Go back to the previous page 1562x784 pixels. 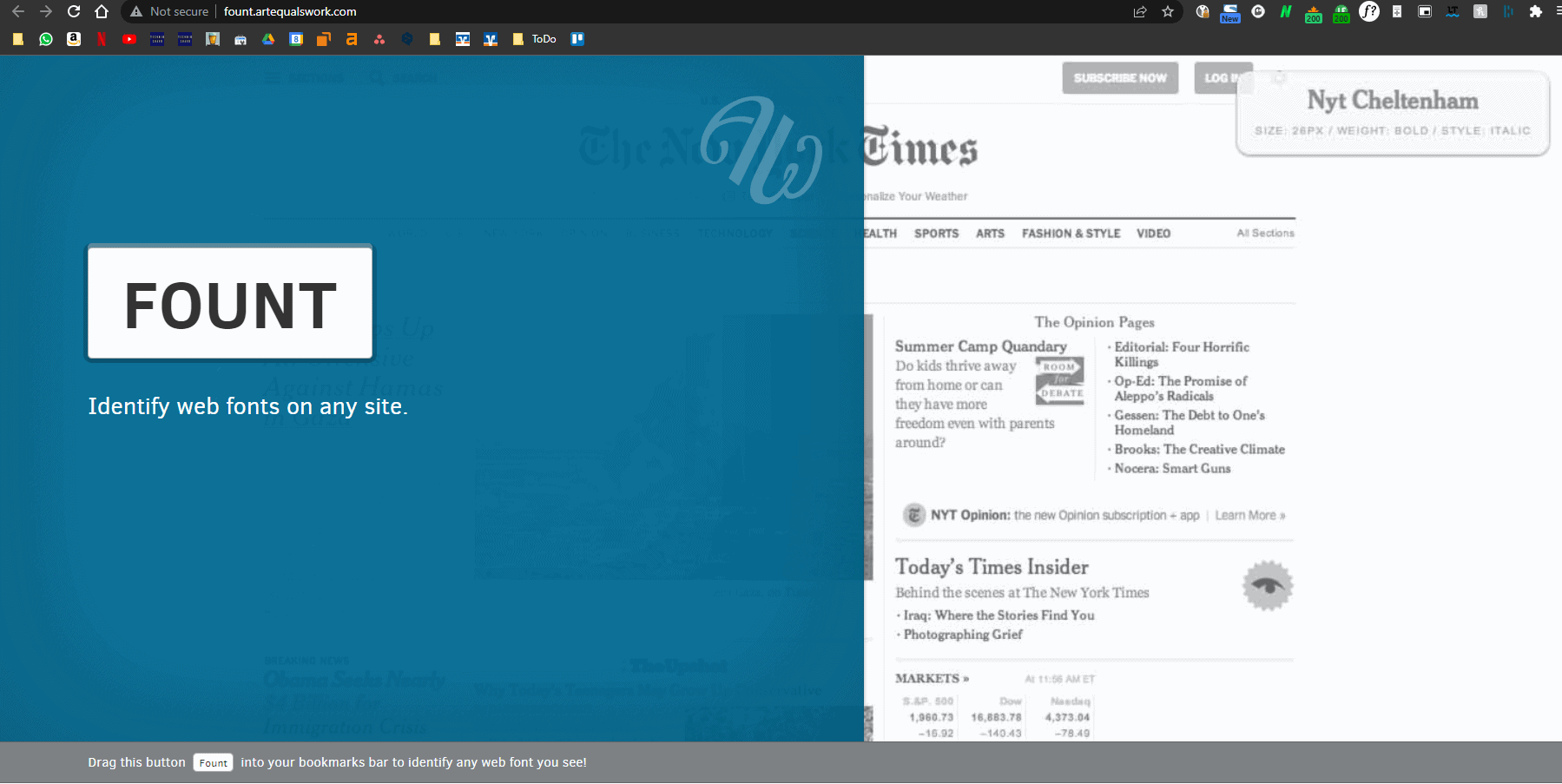click(18, 11)
